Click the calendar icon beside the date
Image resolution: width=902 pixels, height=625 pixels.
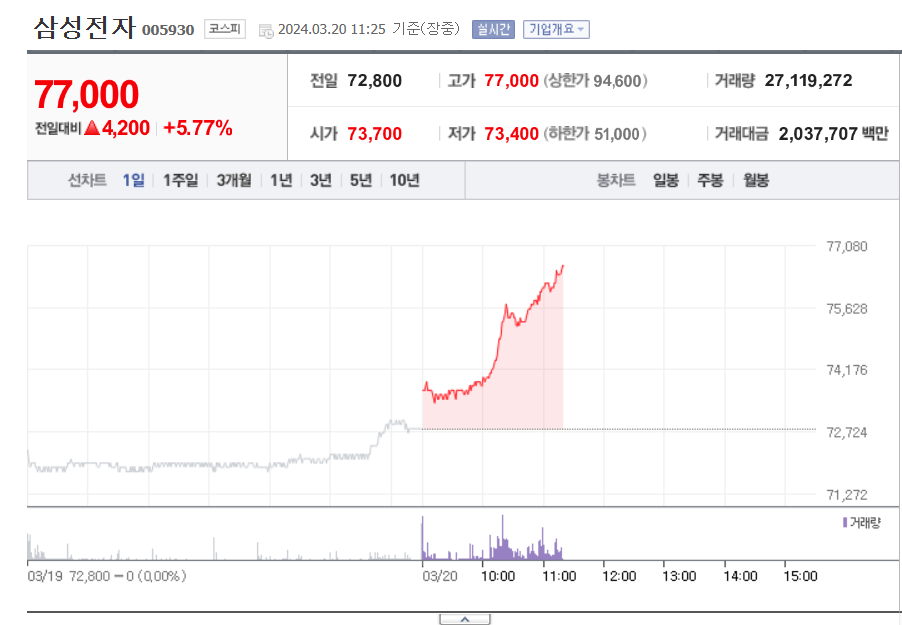265,30
